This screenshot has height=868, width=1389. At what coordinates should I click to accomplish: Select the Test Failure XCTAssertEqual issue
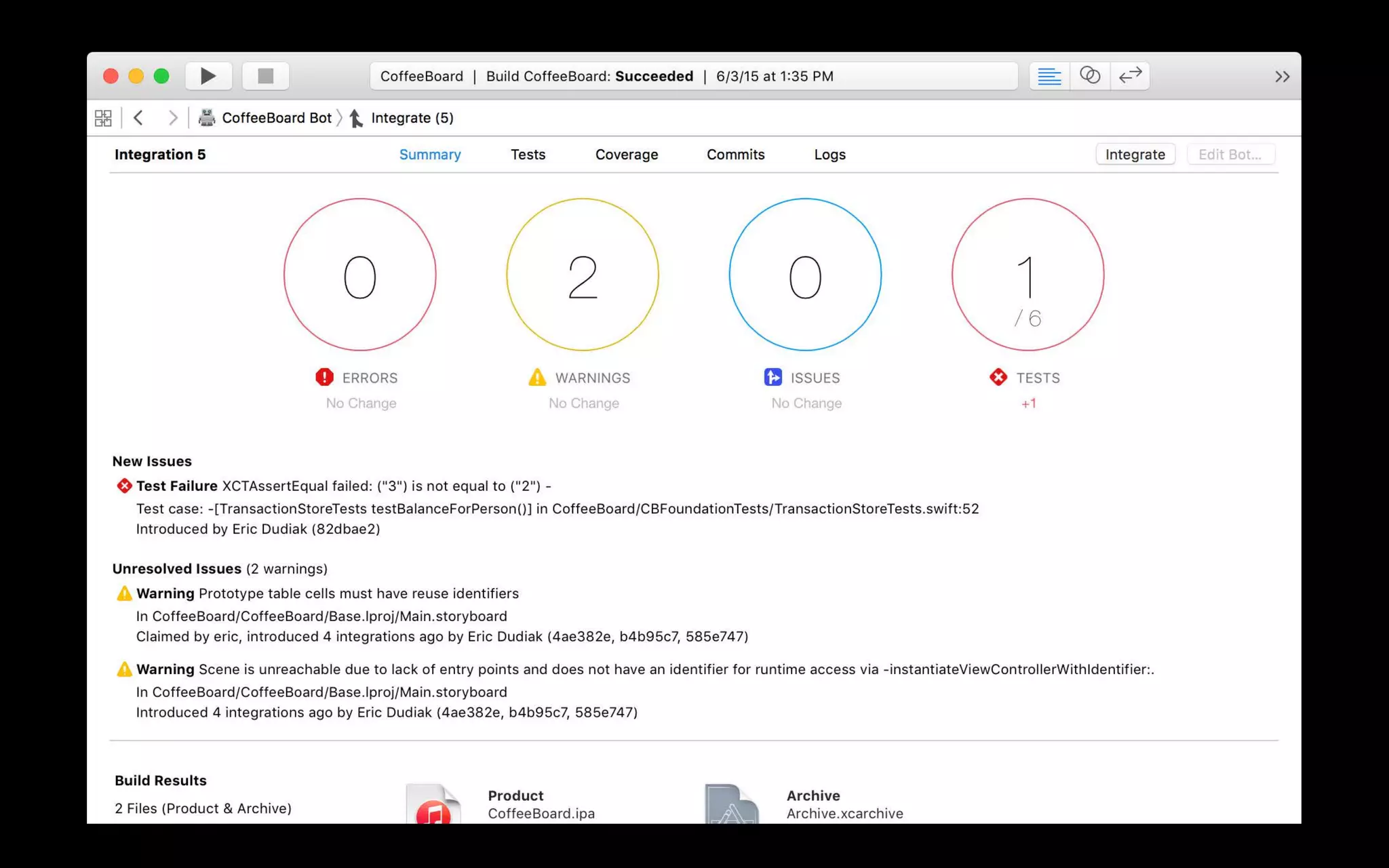[344, 486]
